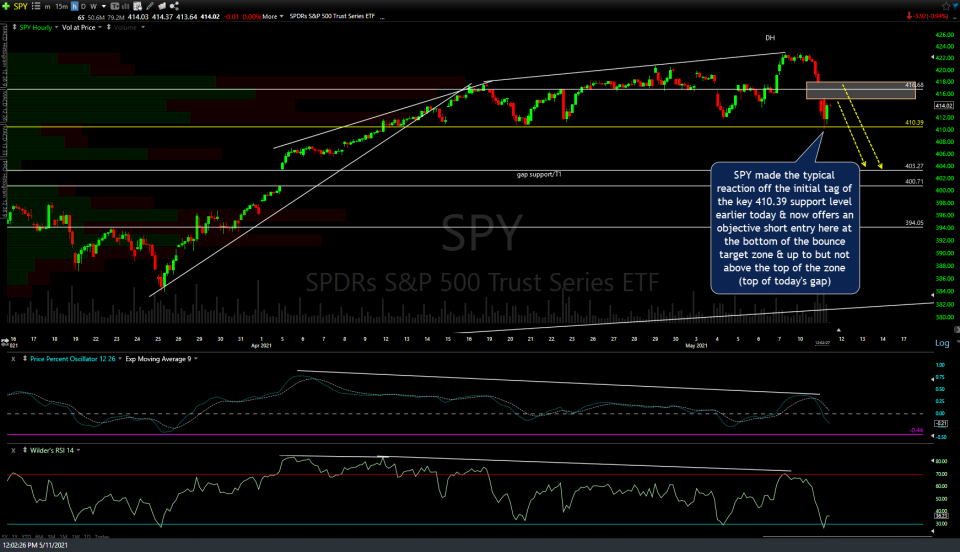This screenshot has width=960, height=552.
Task: Click the green plus add-chart icon
Action: pos(6,6)
